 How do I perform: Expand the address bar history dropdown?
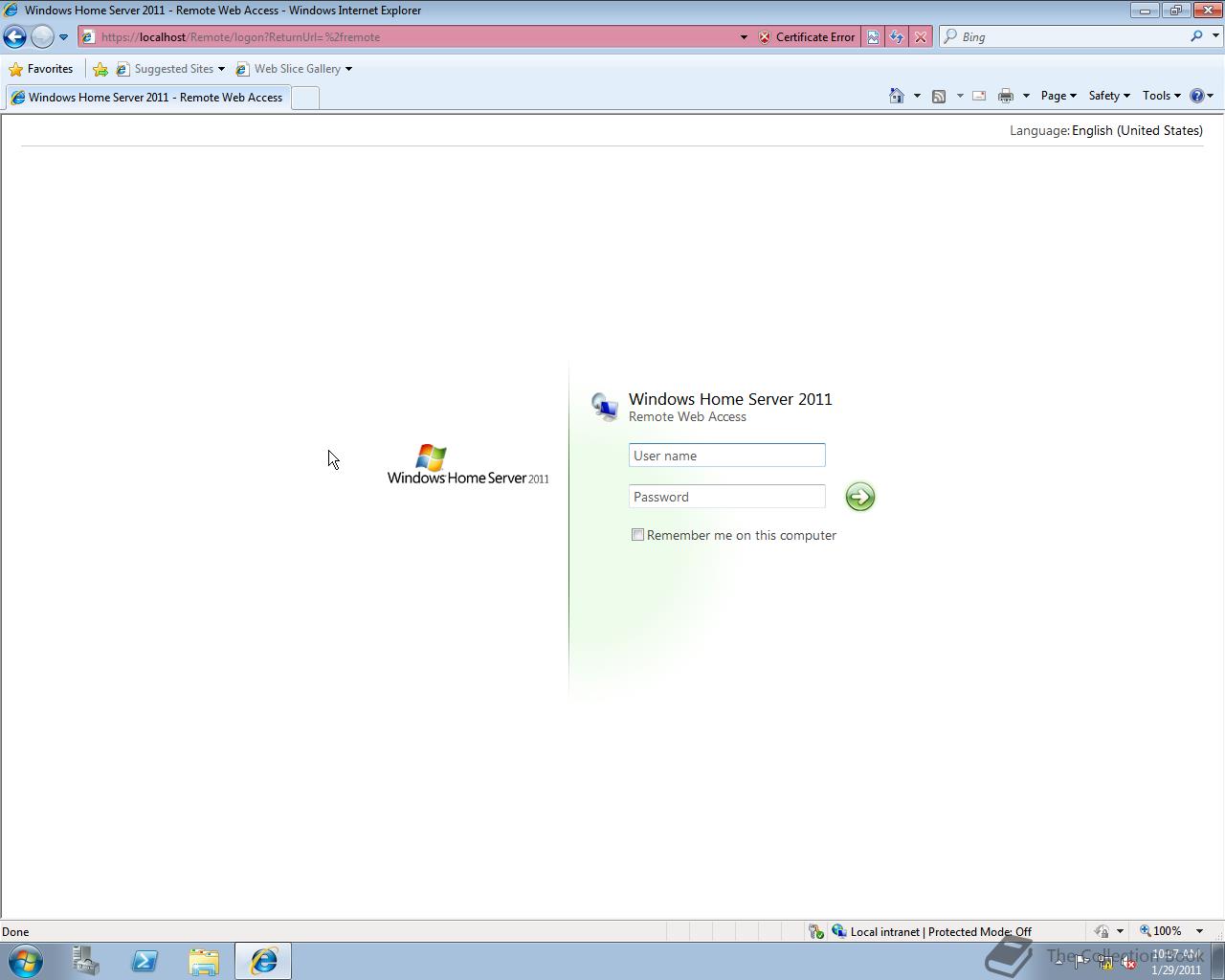[x=744, y=36]
